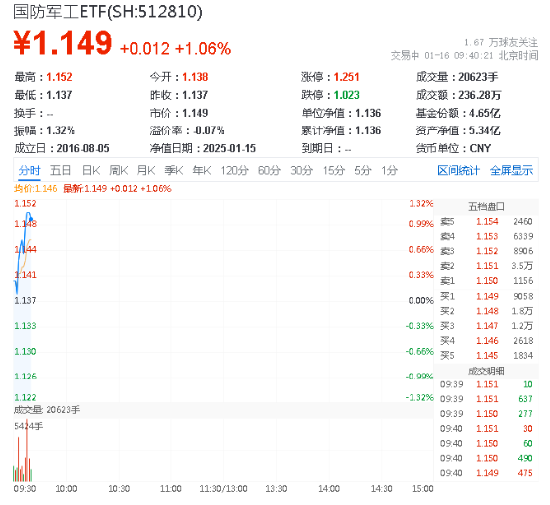This screenshot has width=550, height=505.
Task: Click the 五档盘口 panel header
Action: pyautogui.click(x=486, y=207)
